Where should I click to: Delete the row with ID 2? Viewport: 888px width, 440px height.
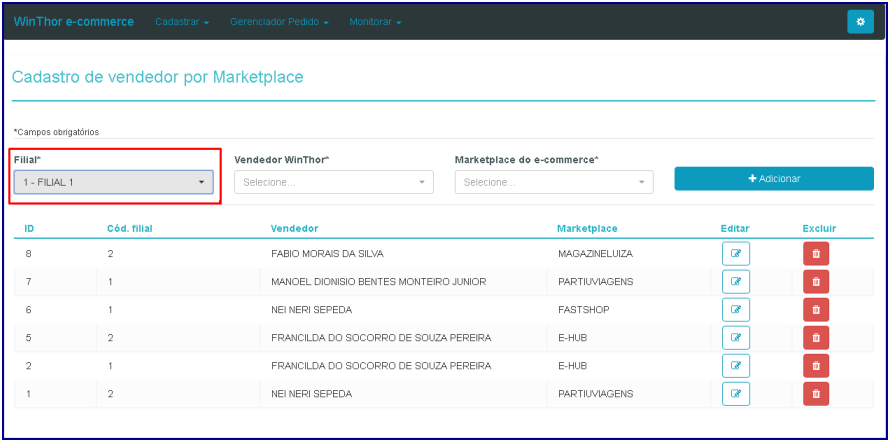pyautogui.click(x=816, y=366)
